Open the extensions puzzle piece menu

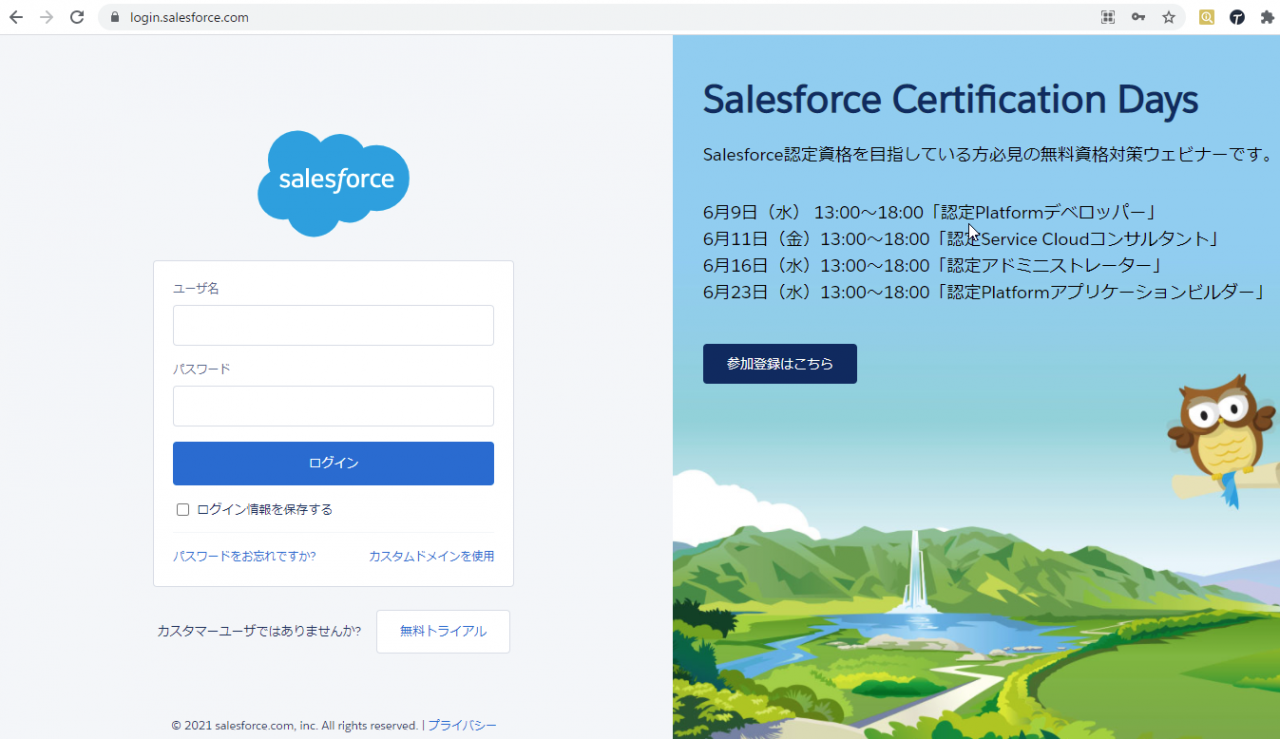pyautogui.click(x=1267, y=17)
